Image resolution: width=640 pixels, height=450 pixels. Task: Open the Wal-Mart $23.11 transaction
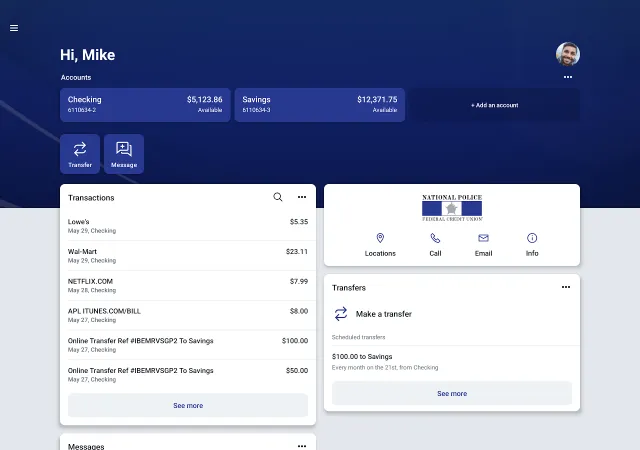(x=188, y=256)
